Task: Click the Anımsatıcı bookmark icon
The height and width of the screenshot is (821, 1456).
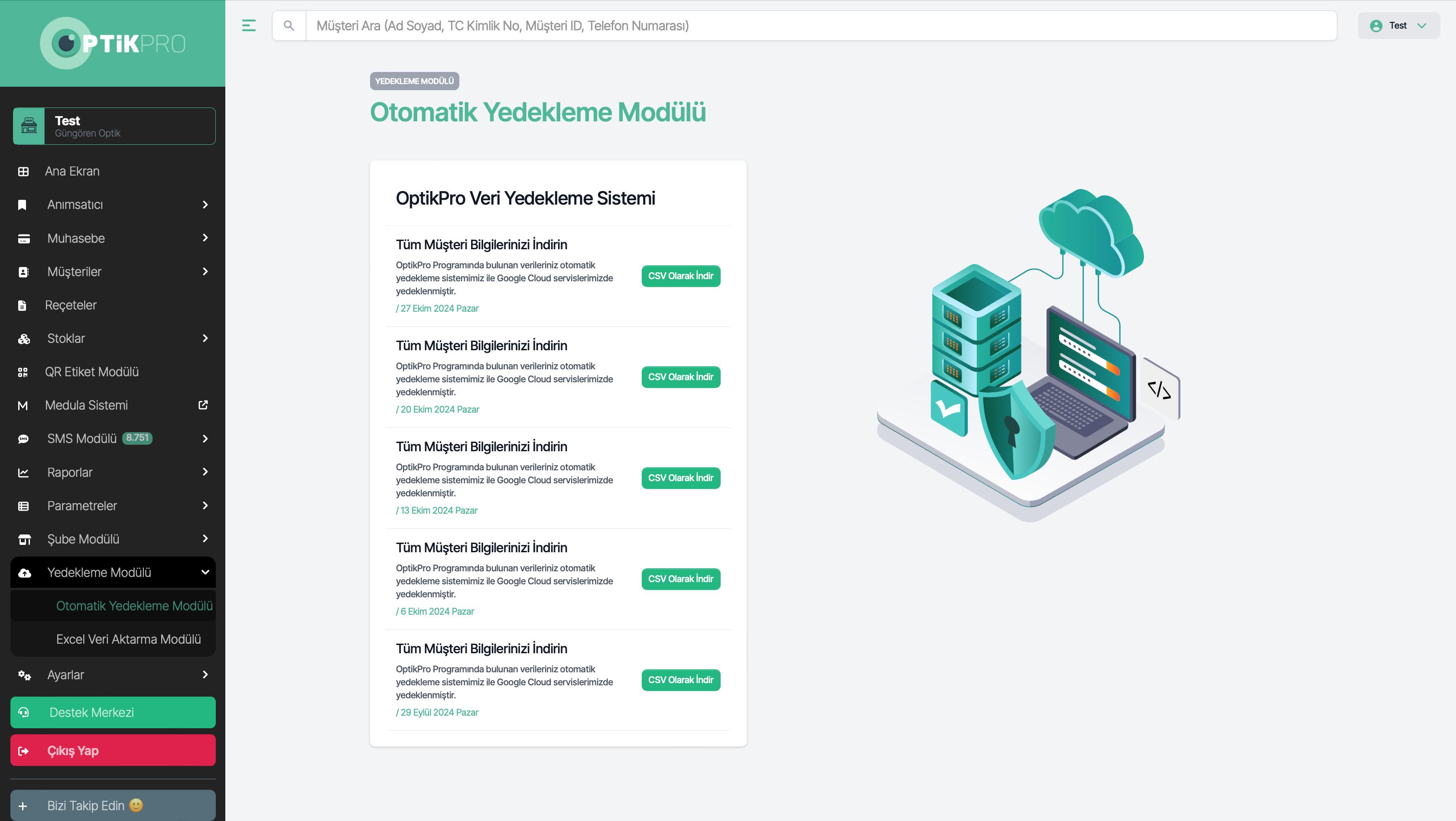Action: (22, 205)
